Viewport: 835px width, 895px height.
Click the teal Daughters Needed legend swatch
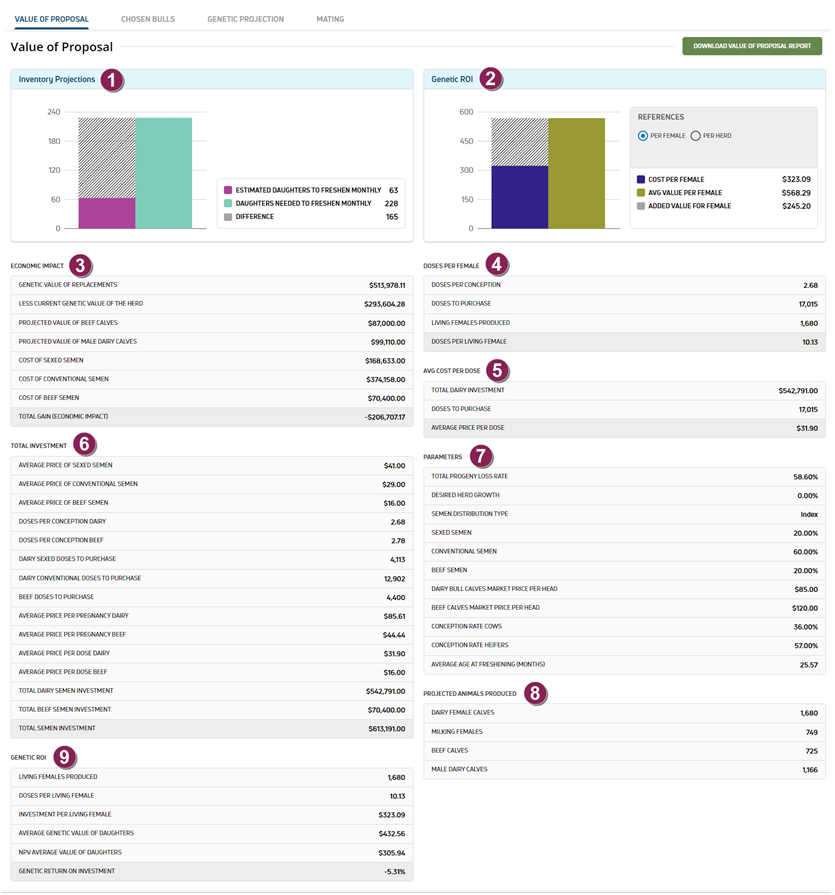tap(228, 203)
